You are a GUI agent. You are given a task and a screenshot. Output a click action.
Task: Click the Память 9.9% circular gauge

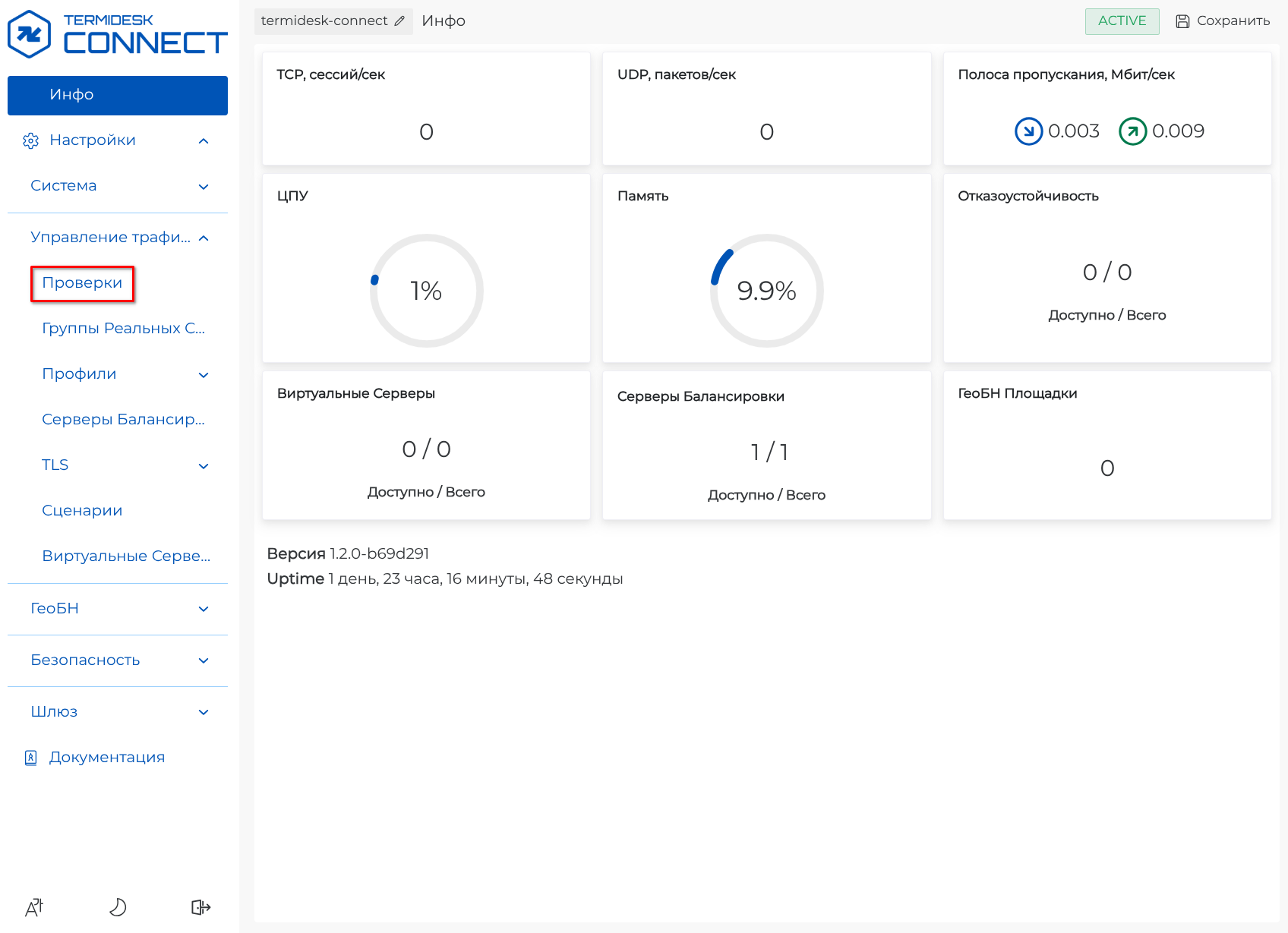[x=767, y=291]
